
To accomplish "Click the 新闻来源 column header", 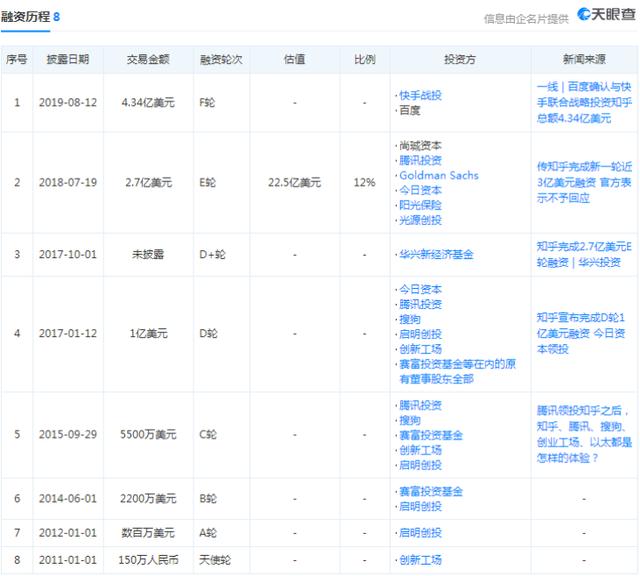I will pos(584,60).
